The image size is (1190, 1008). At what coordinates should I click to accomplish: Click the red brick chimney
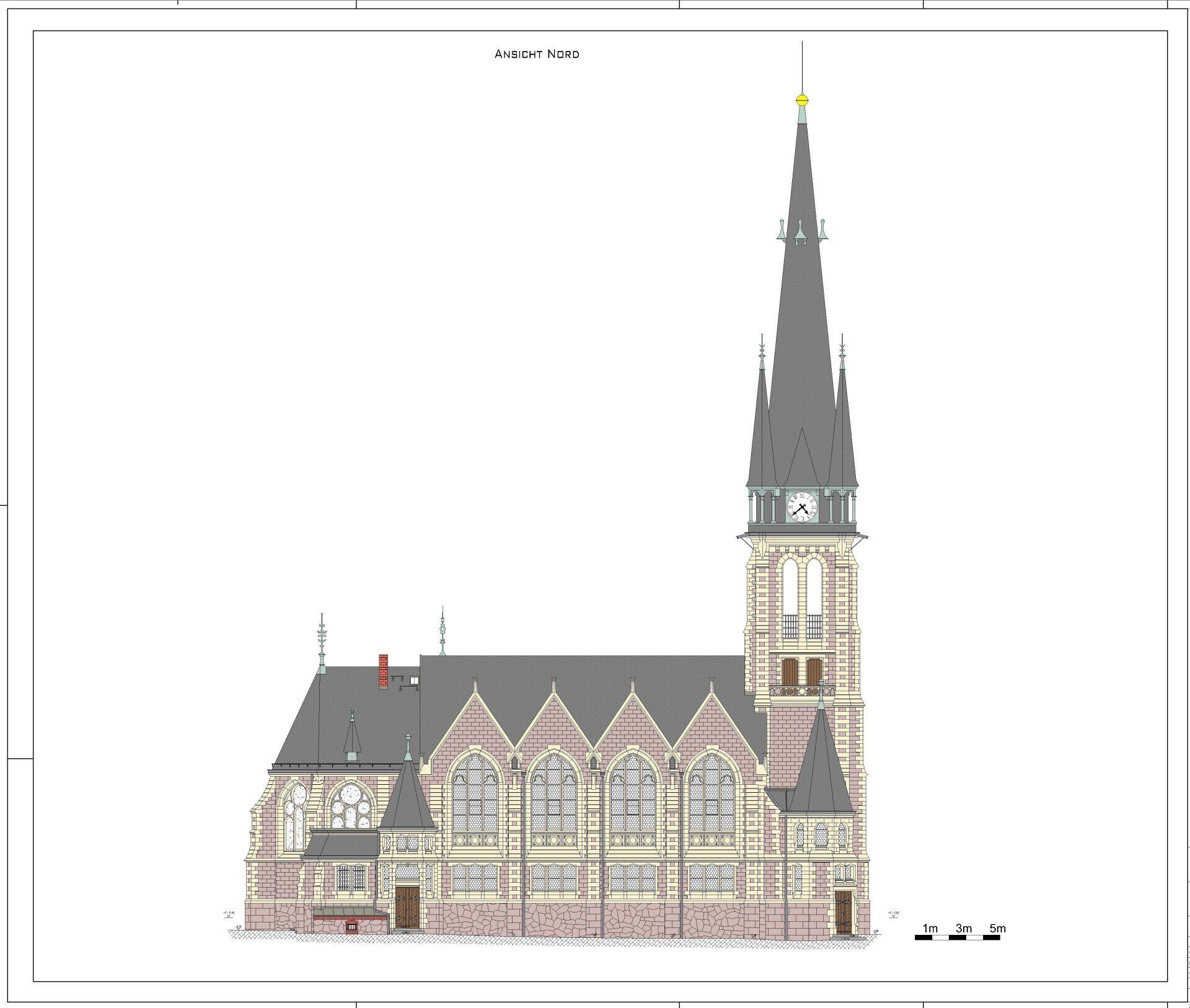pyautogui.click(x=383, y=671)
